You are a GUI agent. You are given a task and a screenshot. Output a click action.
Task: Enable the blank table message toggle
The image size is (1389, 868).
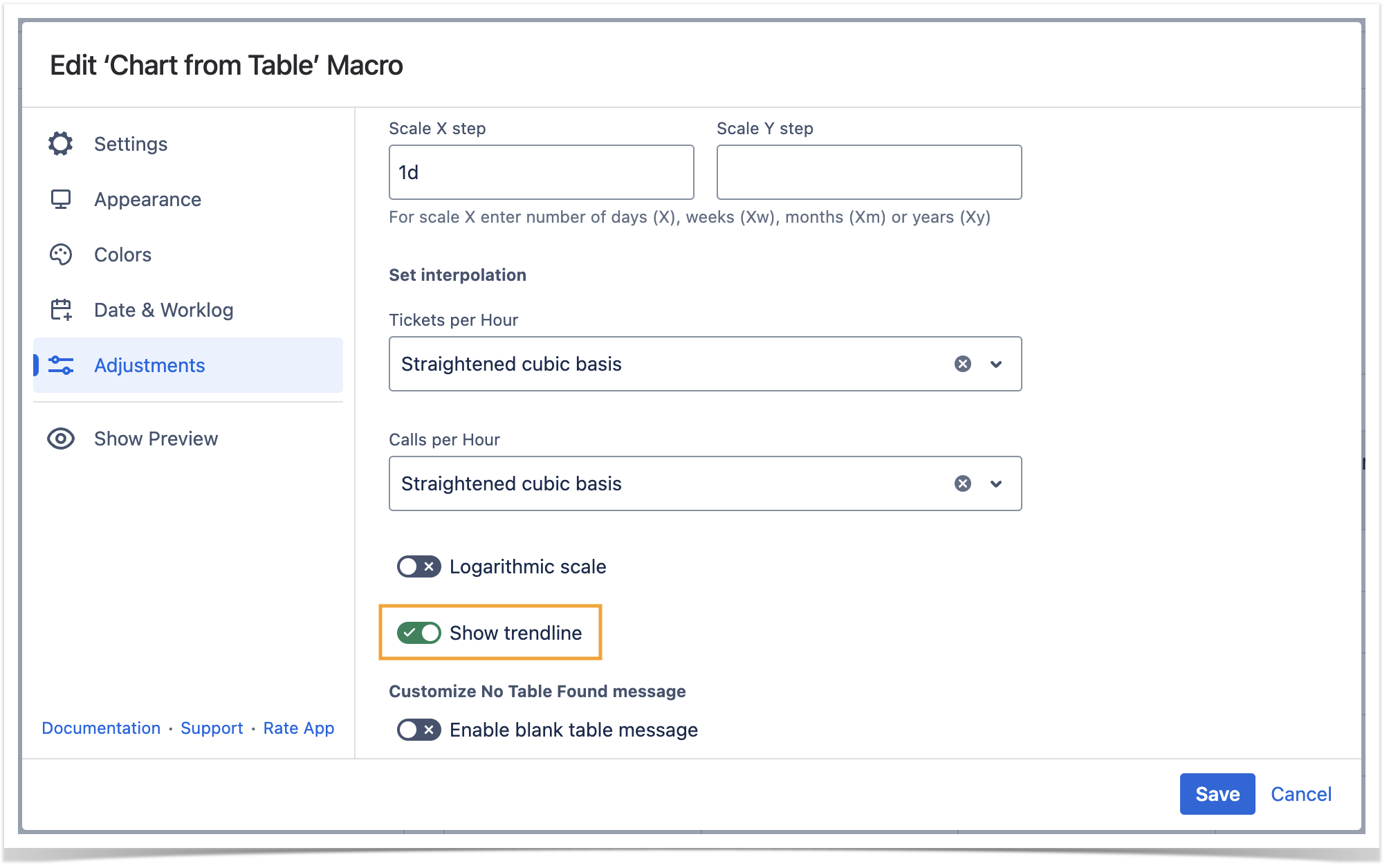tap(418, 730)
